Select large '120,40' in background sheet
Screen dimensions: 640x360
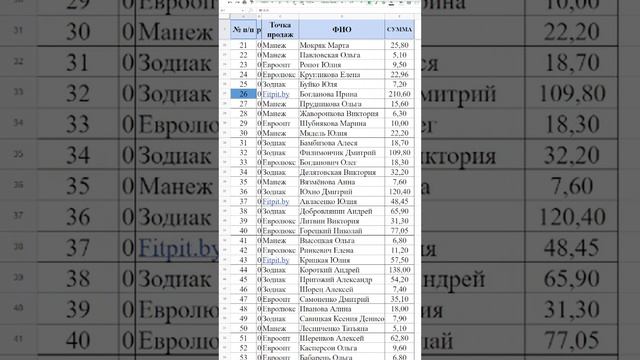tap(572, 217)
